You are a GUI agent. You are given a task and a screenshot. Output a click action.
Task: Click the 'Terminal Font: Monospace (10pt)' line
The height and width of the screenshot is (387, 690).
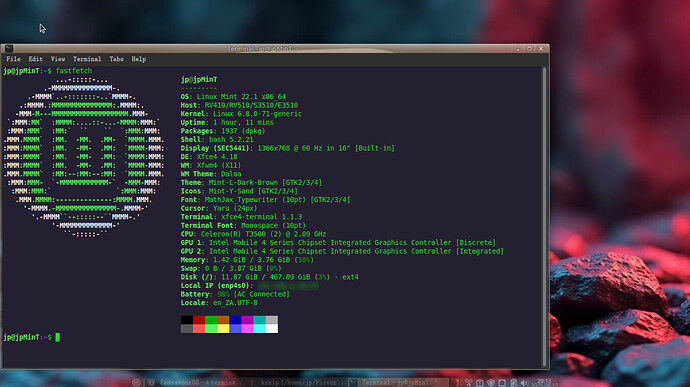point(243,225)
